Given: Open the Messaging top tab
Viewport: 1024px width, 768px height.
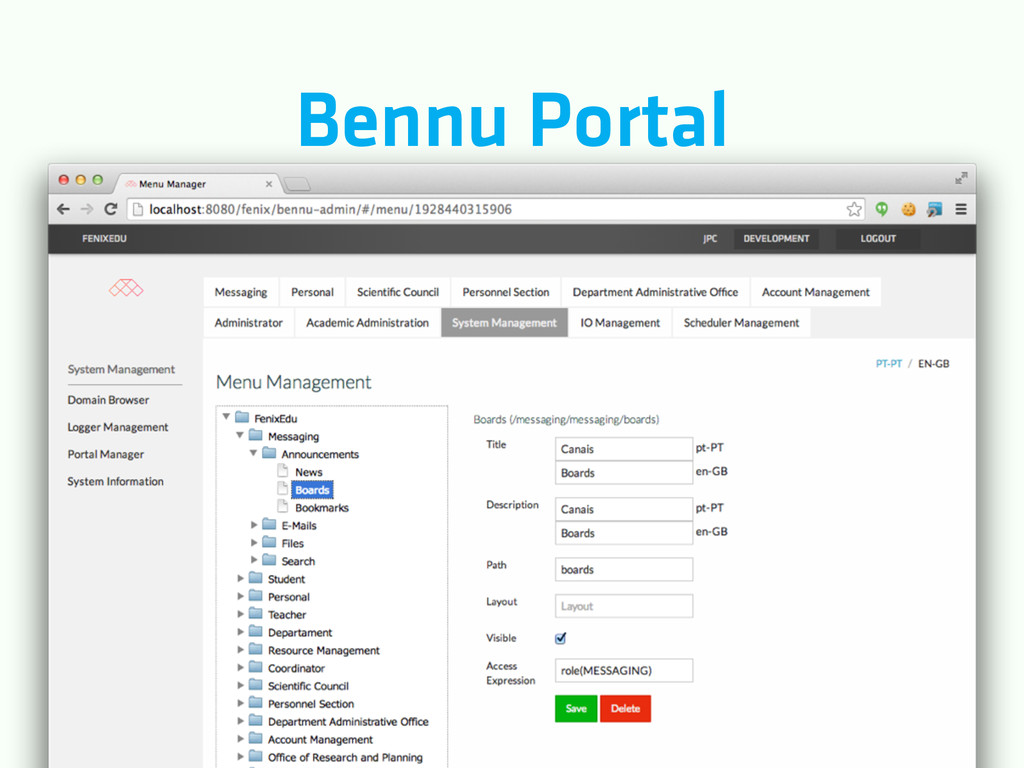Looking at the screenshot, I should pos(241,292).
